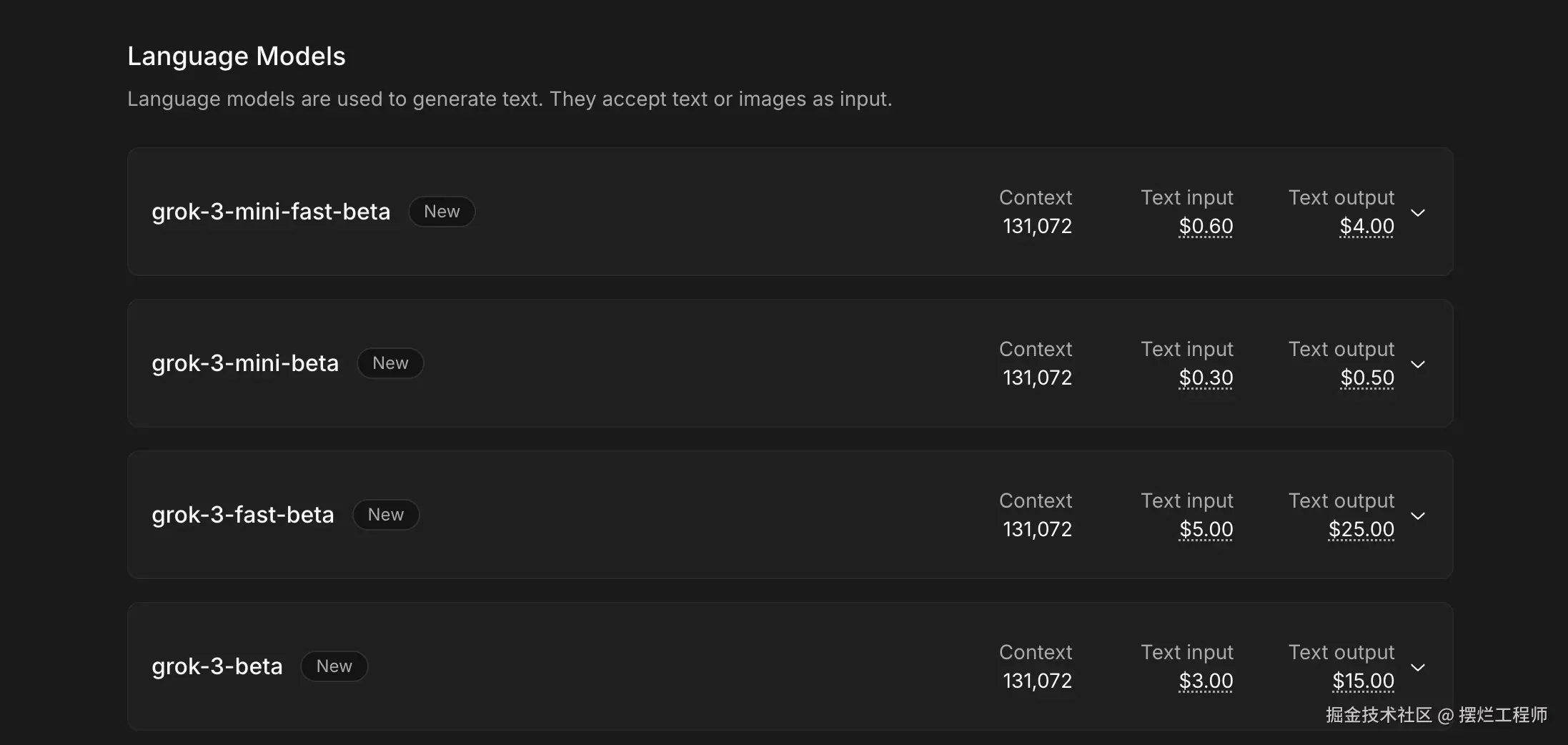Select the grok-3-mini-fast-beta model name
Screen dimensions: 1568x745
pyautogui.click(x=271, y=212)
